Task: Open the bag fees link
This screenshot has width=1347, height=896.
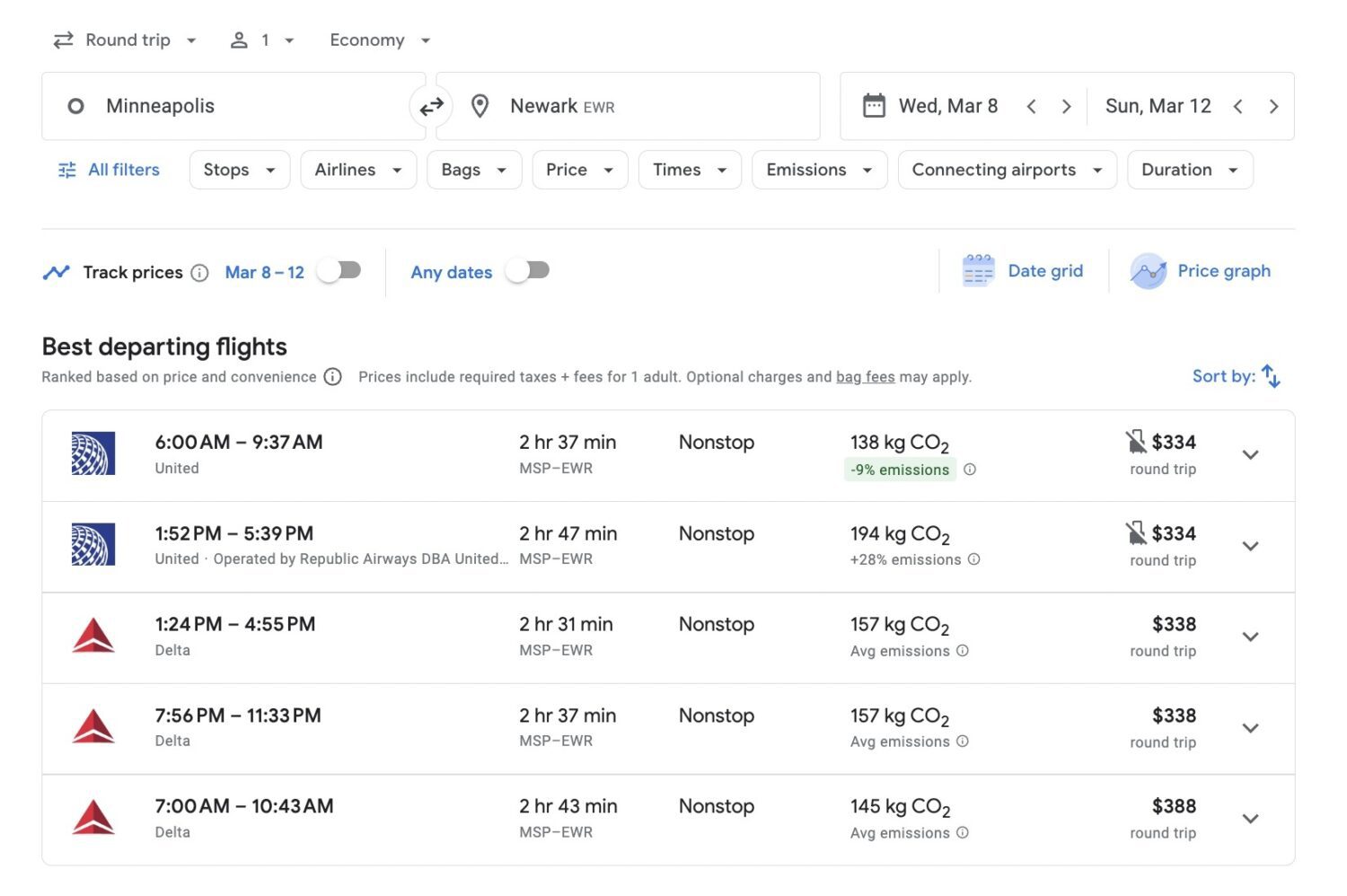Action: point(865,377)
